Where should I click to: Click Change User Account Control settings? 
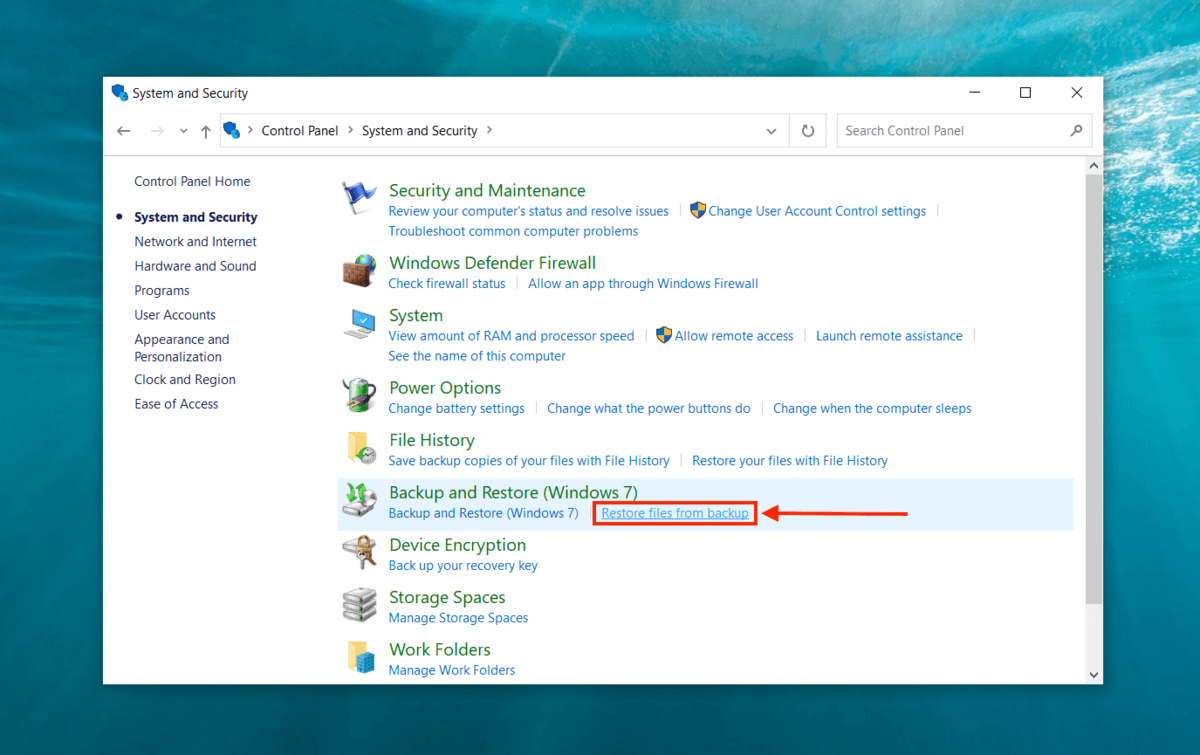pos(817,211)
